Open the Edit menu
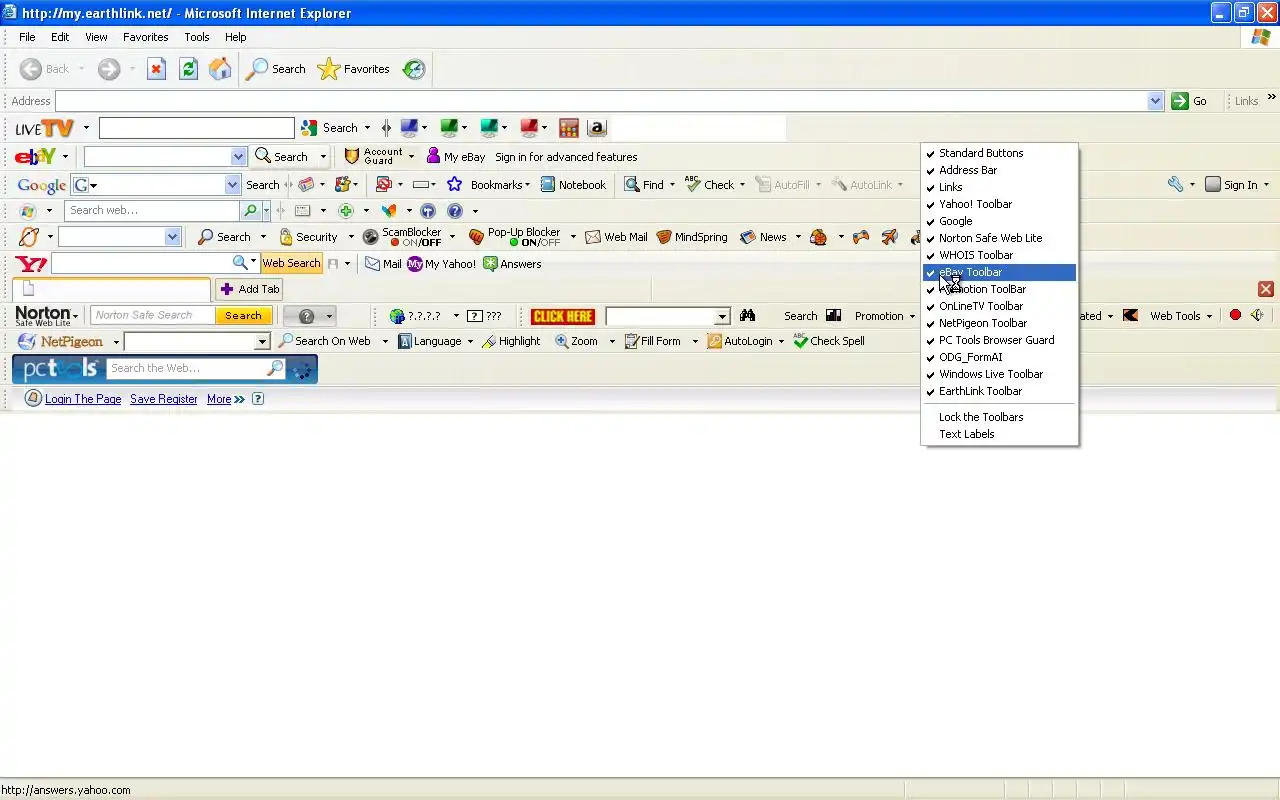This screenshot has width=1280, height=800. pyautogui.click(x=60, y=37)
